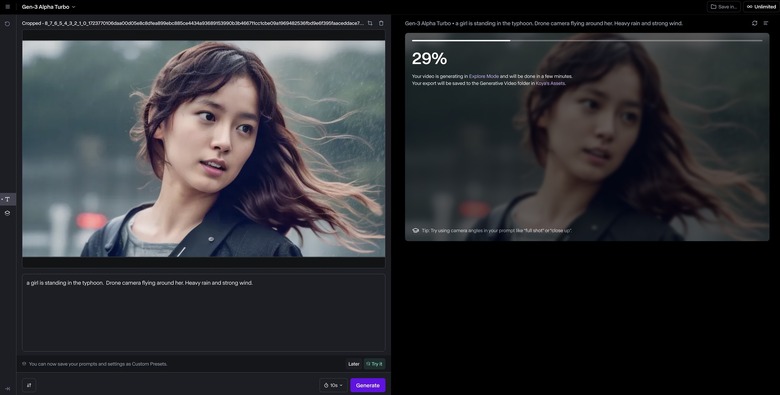Delete the uploaded image with trash icon
The height and width of the screenshot is (395, 780).
(x=381, y=23)
